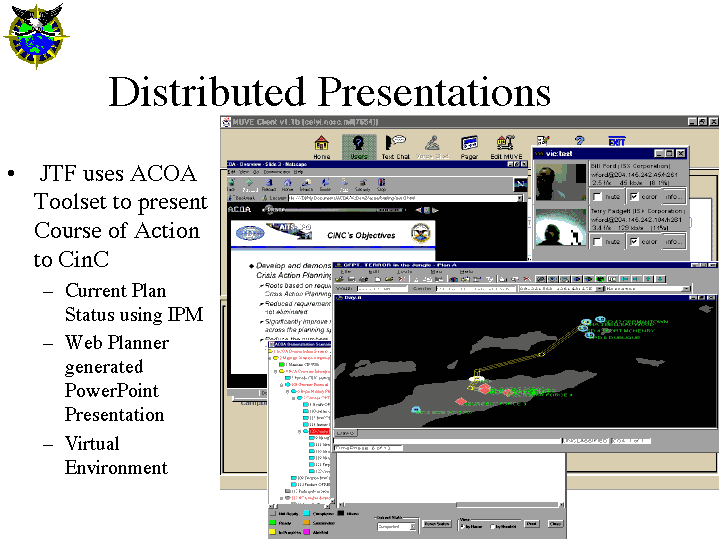Click the cyan legend color swatch
This screenshot has width=719, height=539.
[x=306, y=514]
